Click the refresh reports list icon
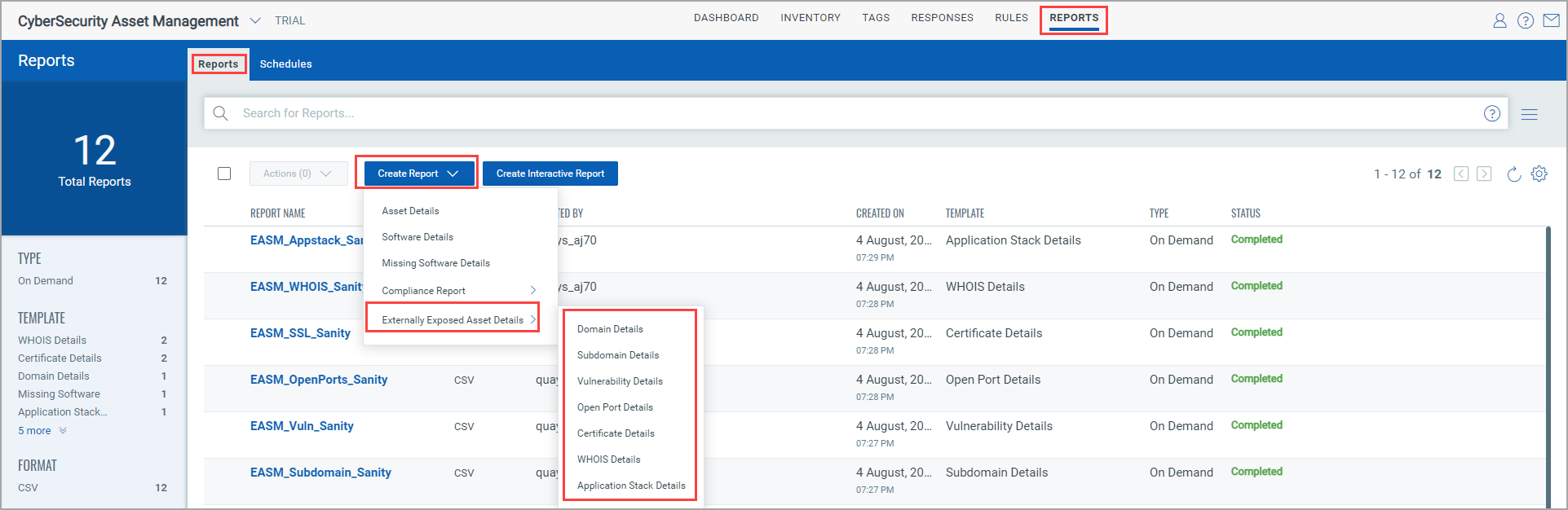Screen dimensions: 1568x510 1514,174
